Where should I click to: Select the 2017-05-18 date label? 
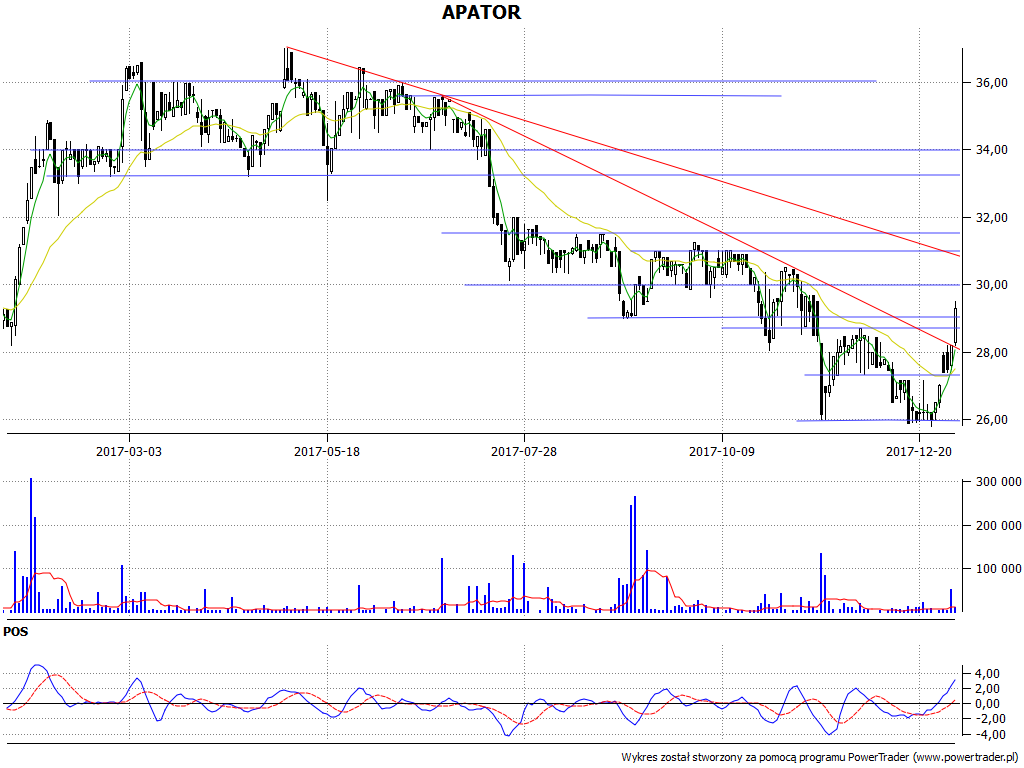coord(327,451)
